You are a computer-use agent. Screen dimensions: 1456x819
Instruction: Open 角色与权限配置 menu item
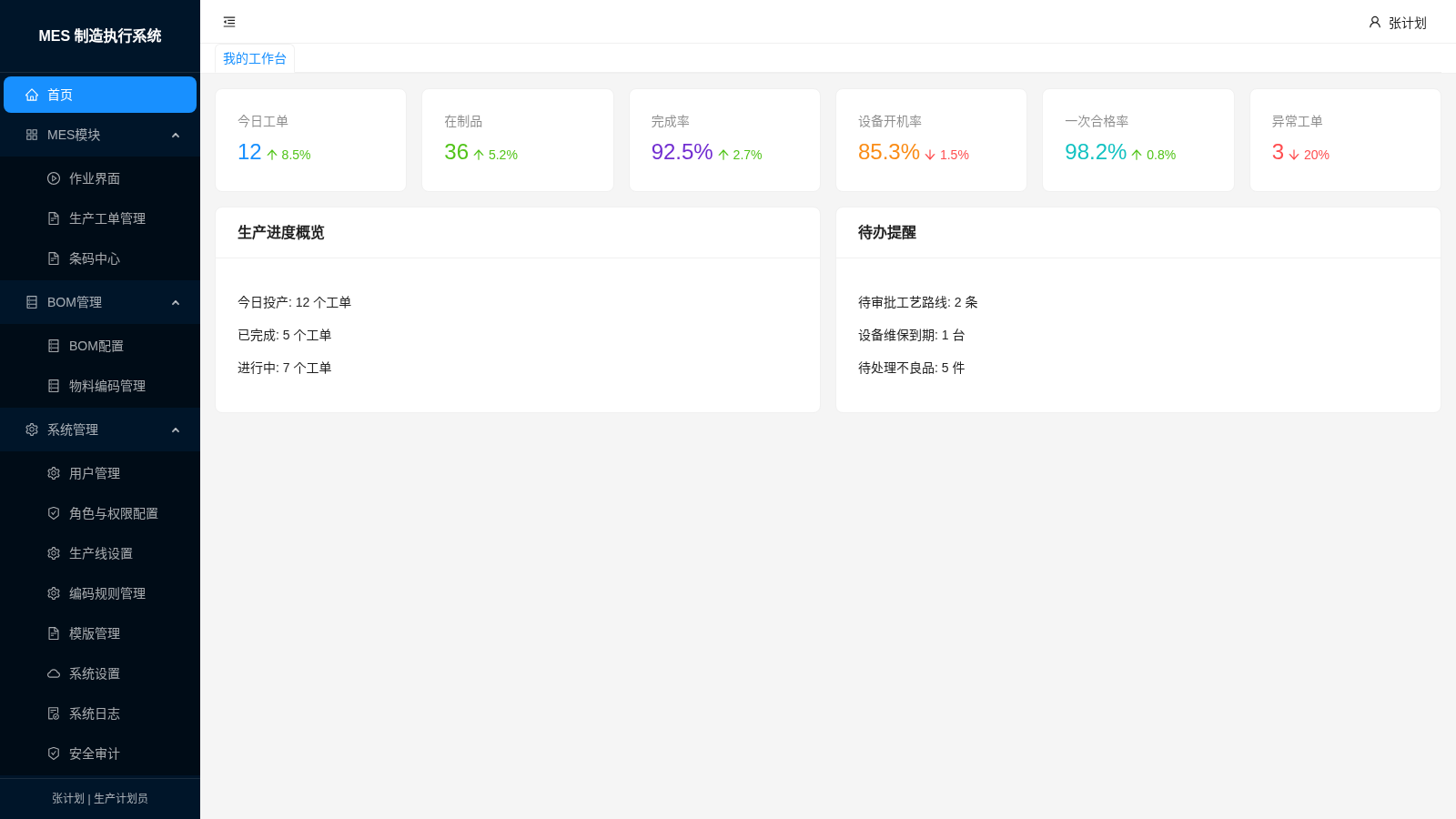coord(100,513)
